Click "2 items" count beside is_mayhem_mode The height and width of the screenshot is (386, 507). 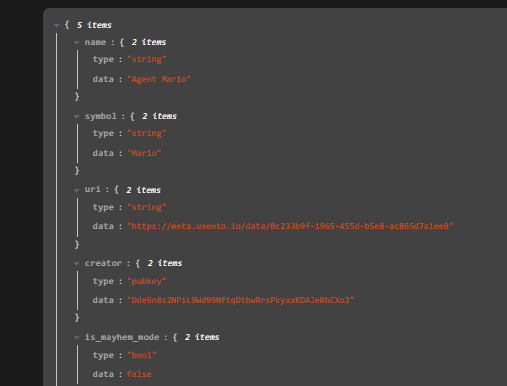(202, 337)
